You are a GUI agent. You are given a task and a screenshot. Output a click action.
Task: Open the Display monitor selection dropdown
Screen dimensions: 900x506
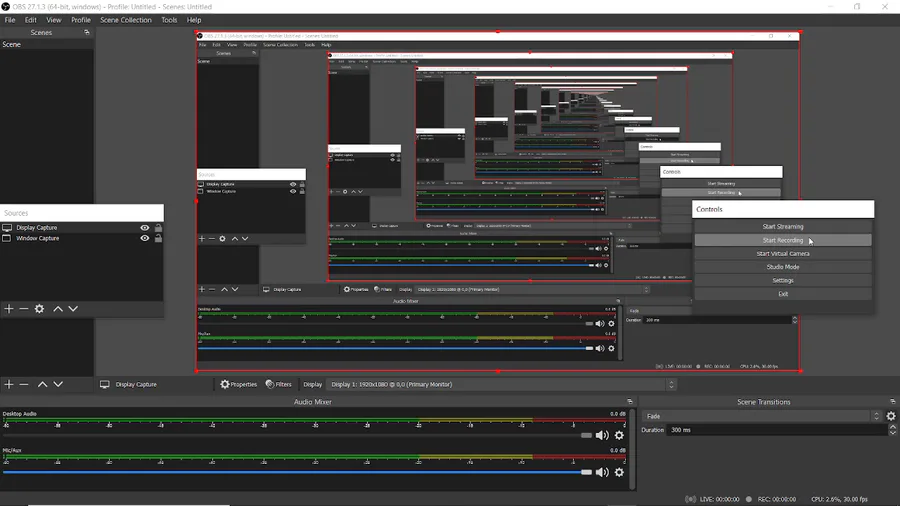(x=501, y=384)
